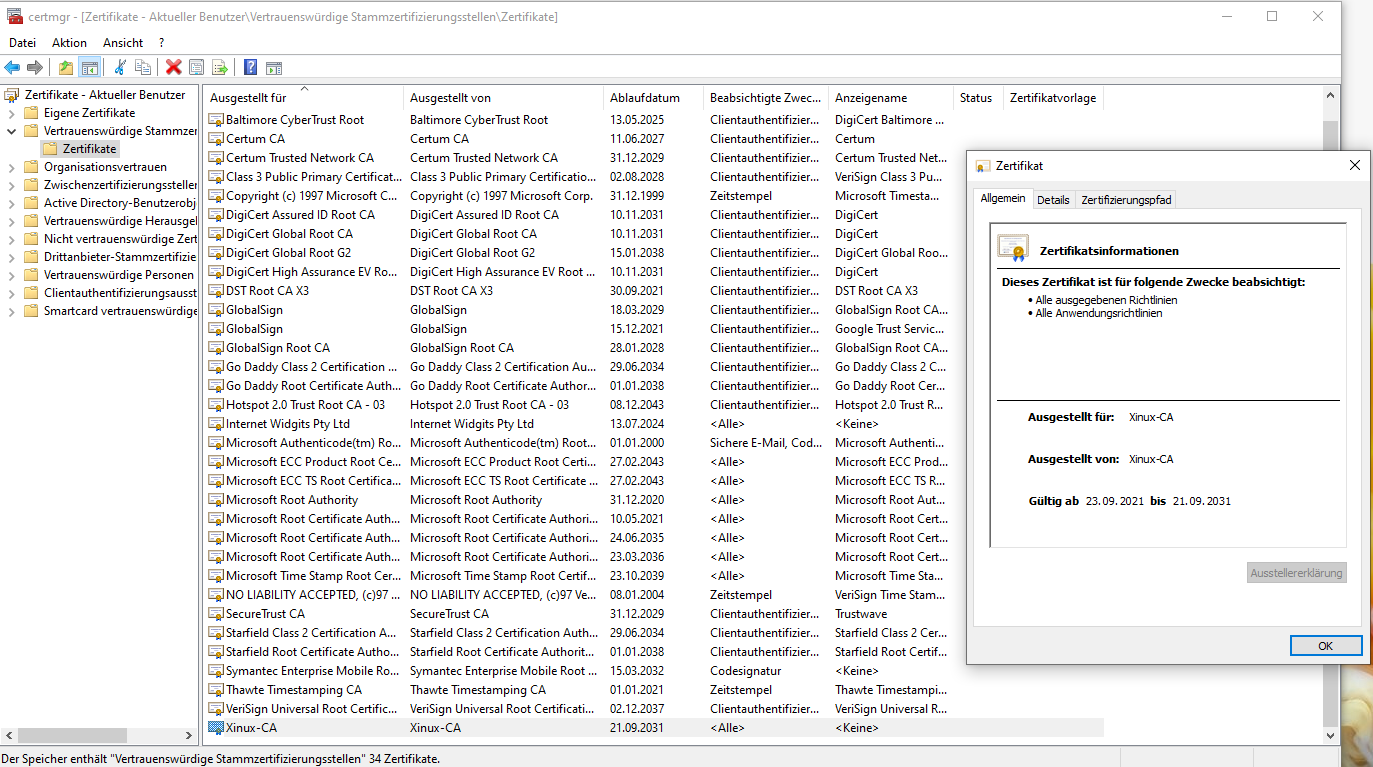This screenshot has width=1373, height=767.
Task: Open the Ansicht menu
Action: coord(123,43)
